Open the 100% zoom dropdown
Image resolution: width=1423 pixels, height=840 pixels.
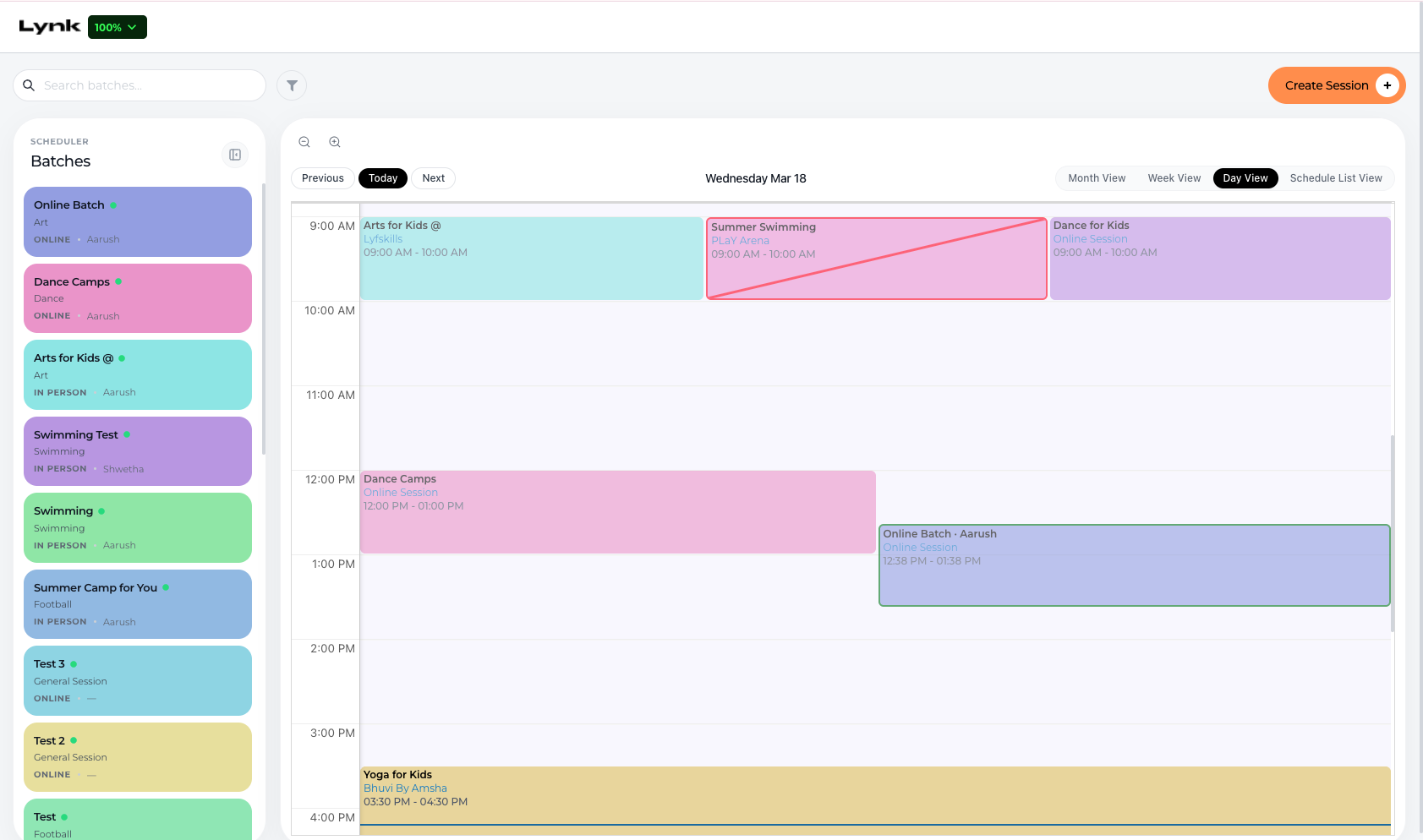tap(118, 27)
